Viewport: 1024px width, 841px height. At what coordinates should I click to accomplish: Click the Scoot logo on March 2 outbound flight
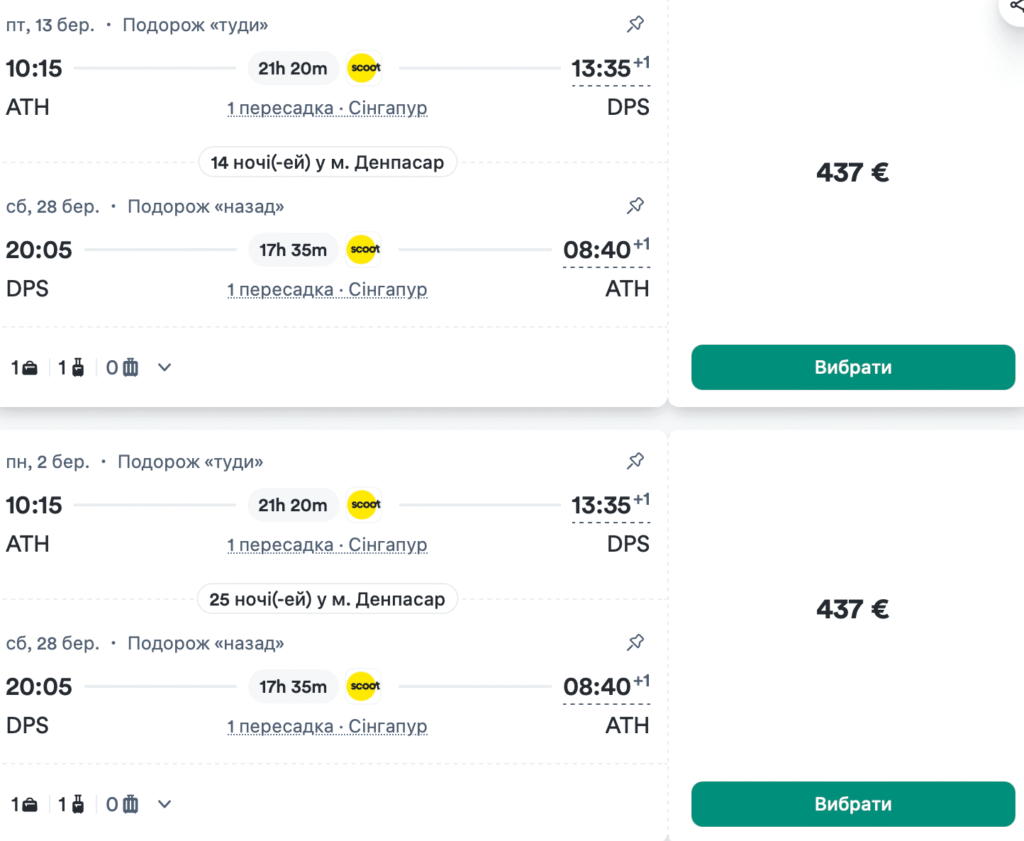[364, 505]
